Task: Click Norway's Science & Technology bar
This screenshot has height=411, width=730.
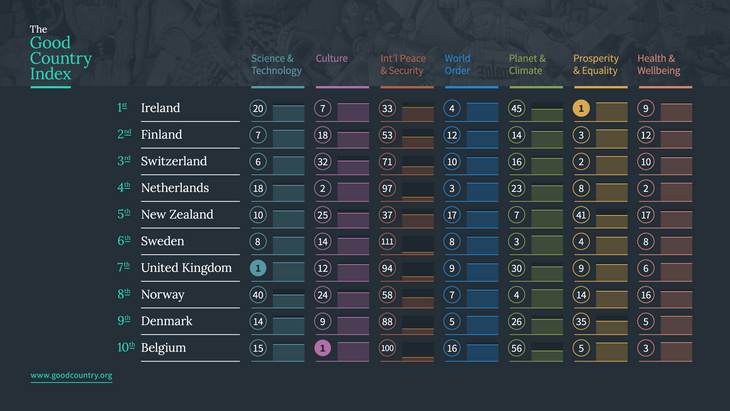Action: point(289,298)
